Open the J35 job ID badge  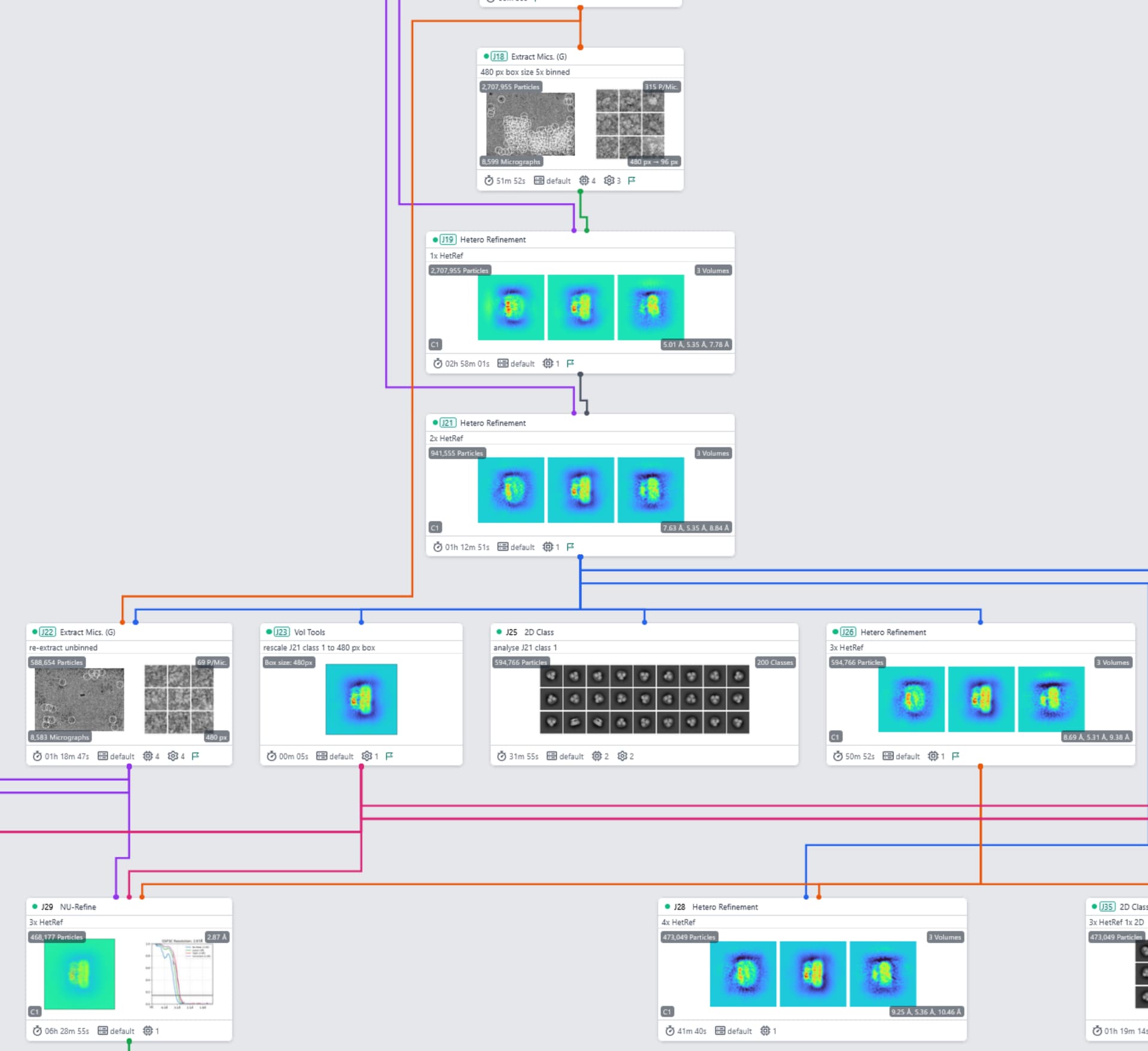(x=1107, y=907)
